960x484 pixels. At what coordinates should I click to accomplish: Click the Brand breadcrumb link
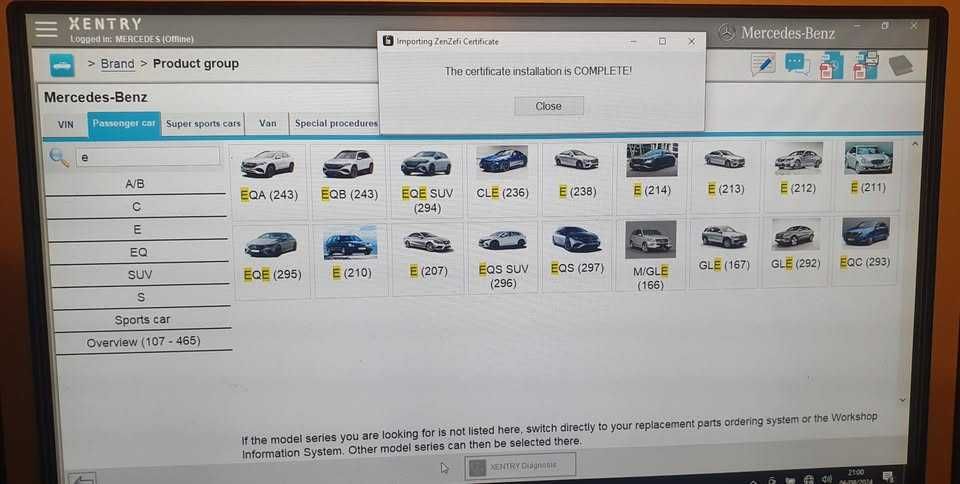(118, 64)
